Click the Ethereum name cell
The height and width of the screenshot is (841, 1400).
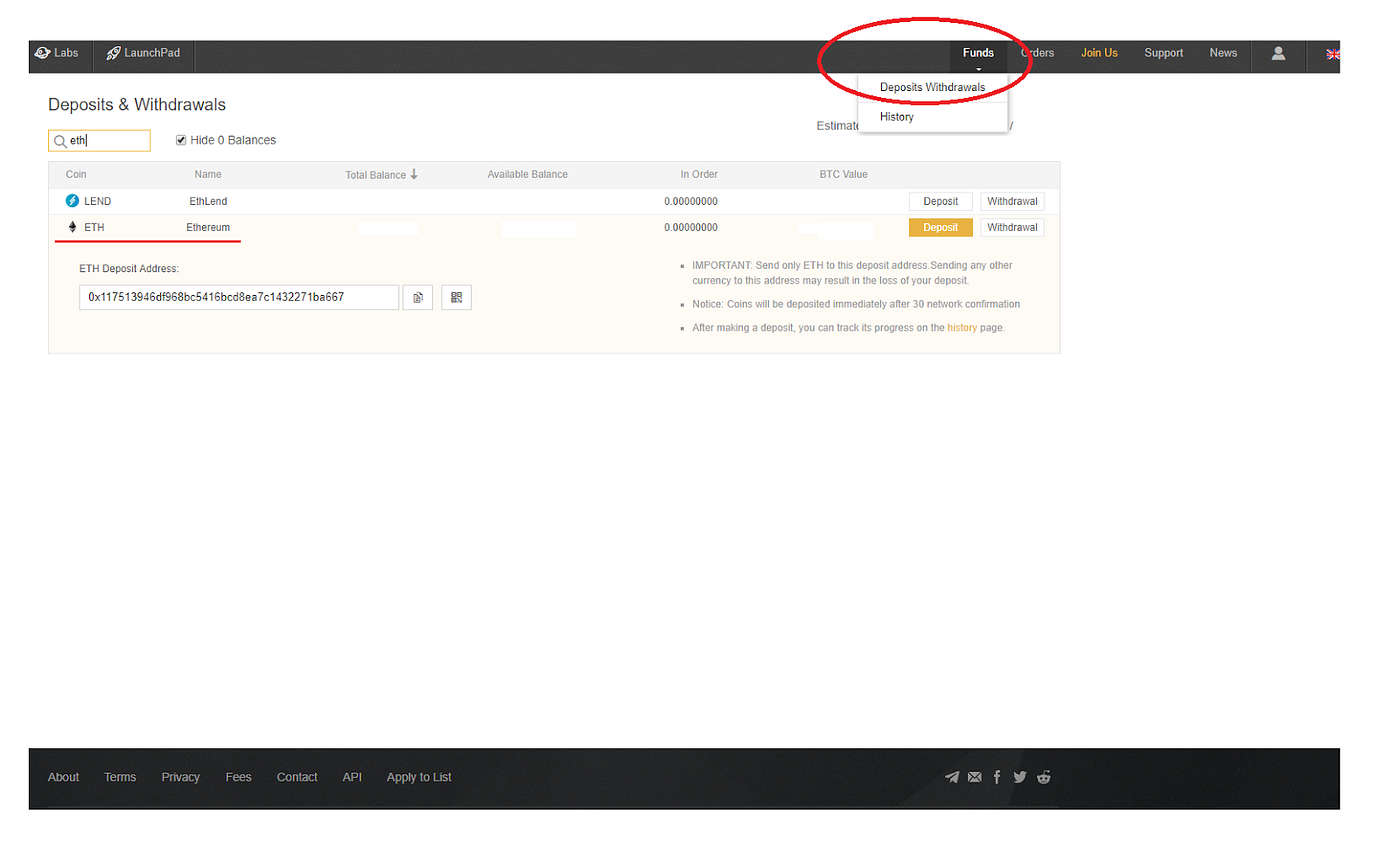(208, 227)
